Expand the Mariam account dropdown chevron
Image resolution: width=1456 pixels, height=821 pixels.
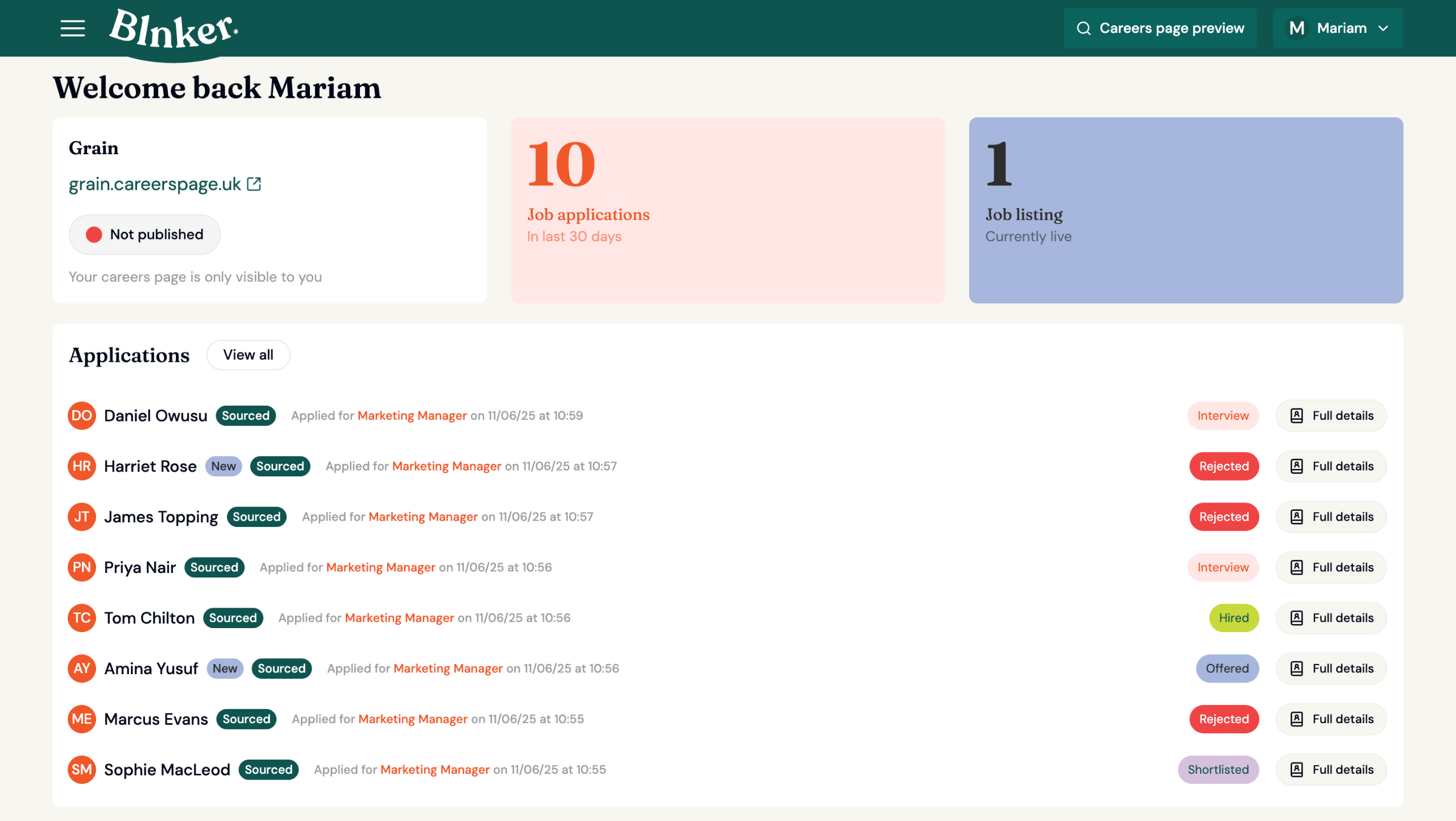tap(1384, 28)
